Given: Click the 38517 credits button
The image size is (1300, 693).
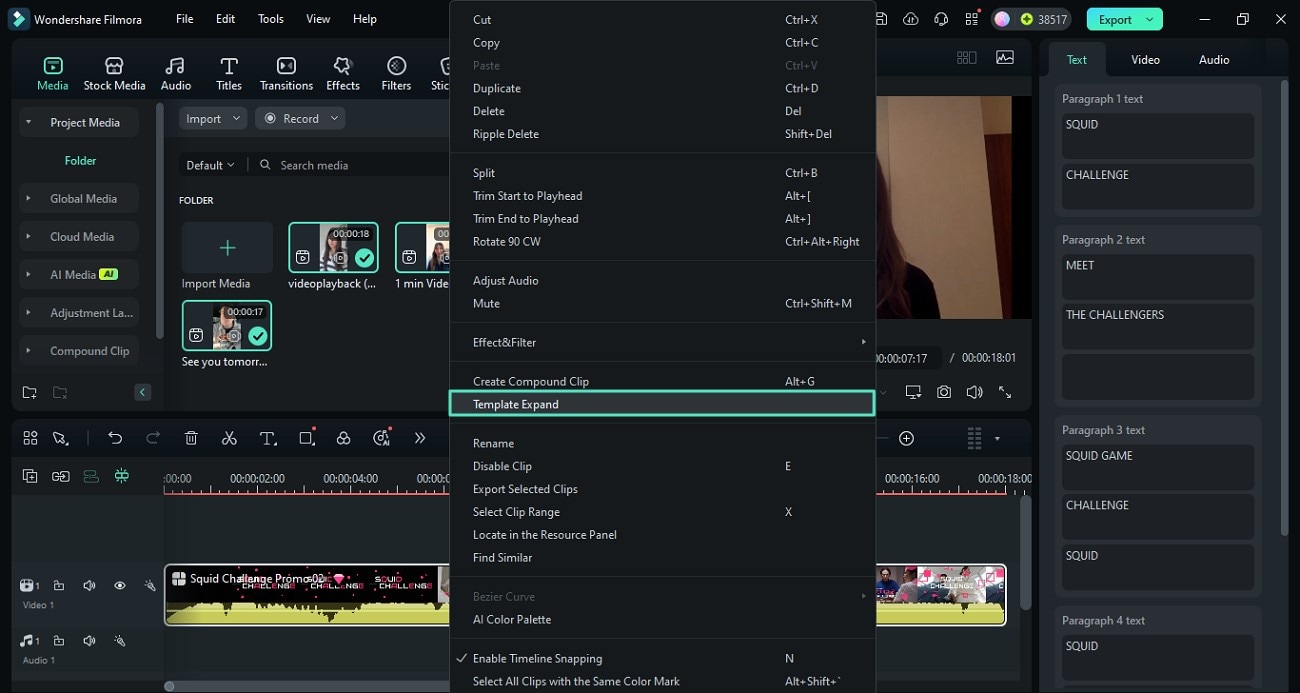Looking at the screenshot, I should [1031, 19].
